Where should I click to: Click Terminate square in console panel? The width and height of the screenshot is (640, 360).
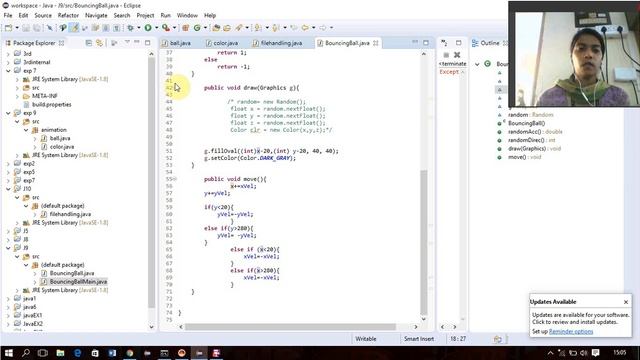pyautogui.click(x=446, y=55)
